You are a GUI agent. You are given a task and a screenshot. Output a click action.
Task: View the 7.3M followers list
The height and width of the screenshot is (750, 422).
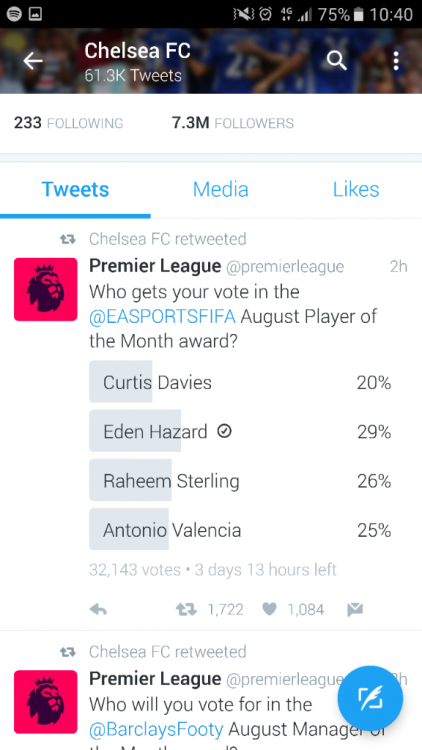pos(233,123)
